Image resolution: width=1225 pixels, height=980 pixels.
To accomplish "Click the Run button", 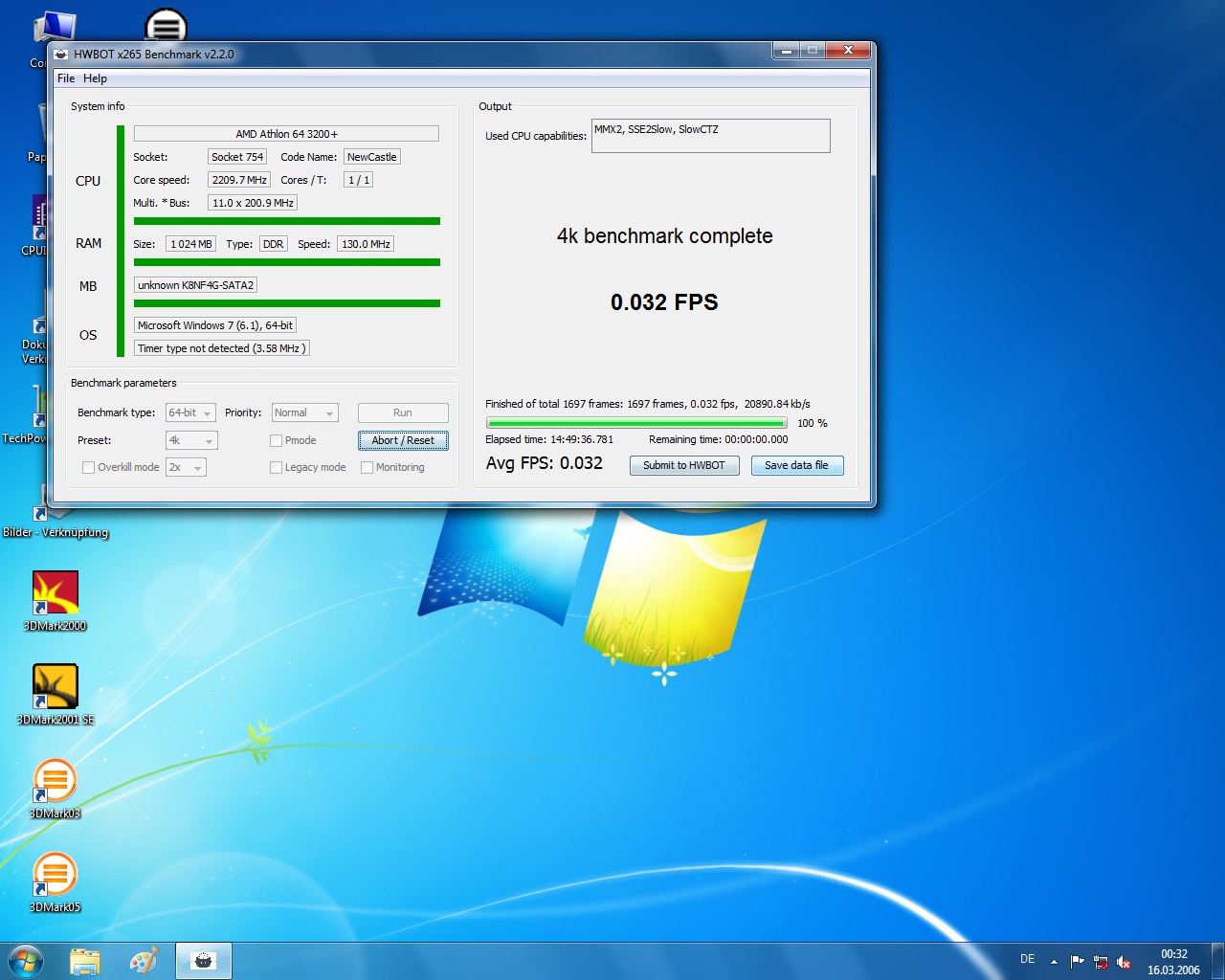I will point(403,412).
